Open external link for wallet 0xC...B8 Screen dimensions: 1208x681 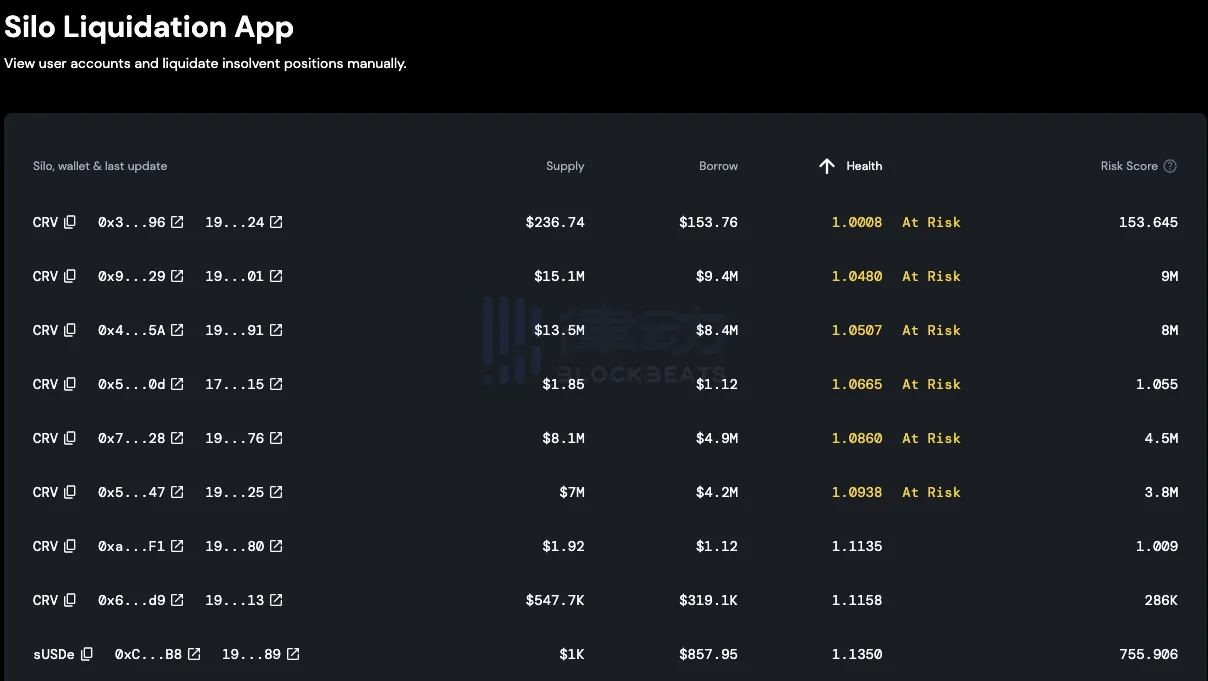point(194,654)
